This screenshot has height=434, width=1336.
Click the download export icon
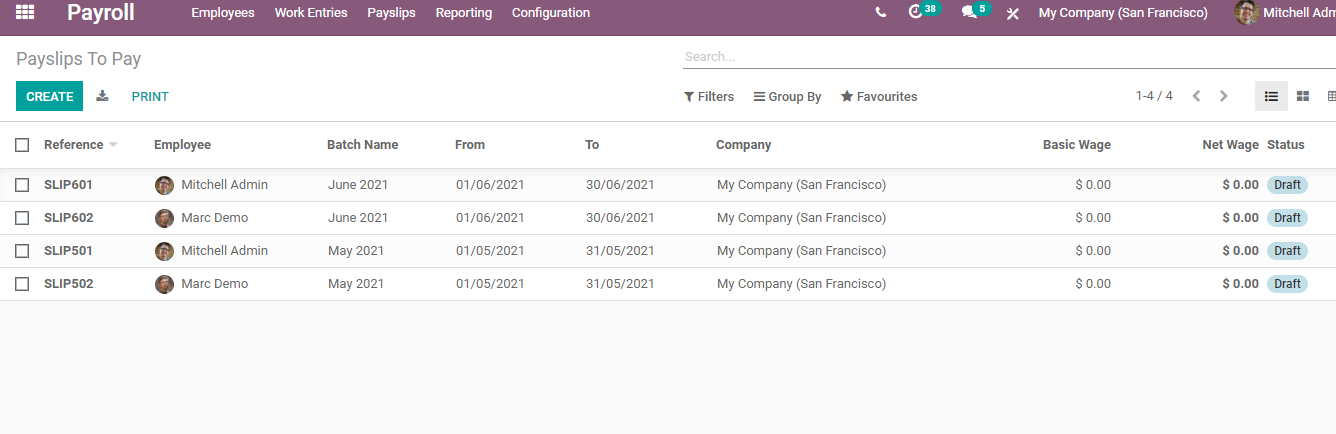click(102, 97)
